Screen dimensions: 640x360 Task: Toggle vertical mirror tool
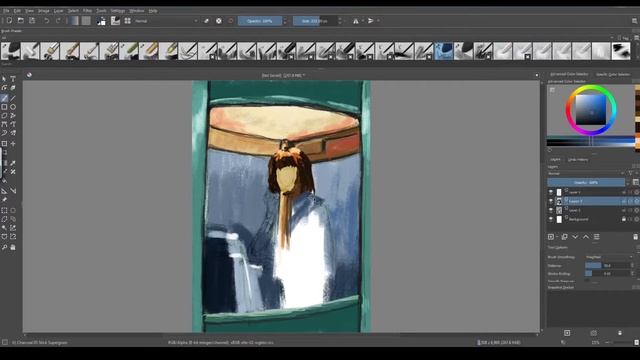(371, 21)
